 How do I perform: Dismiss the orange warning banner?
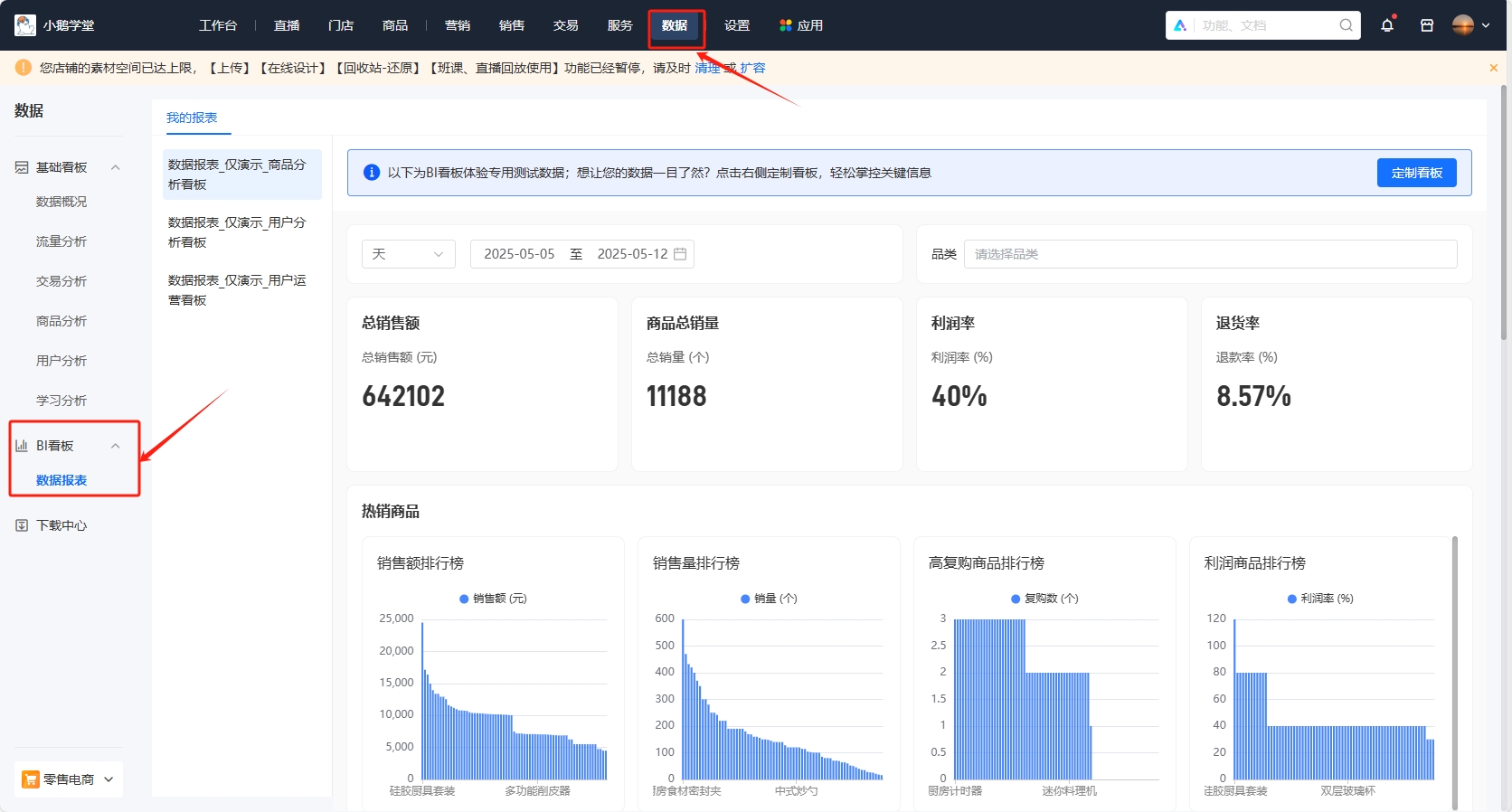click(1493, 68)
